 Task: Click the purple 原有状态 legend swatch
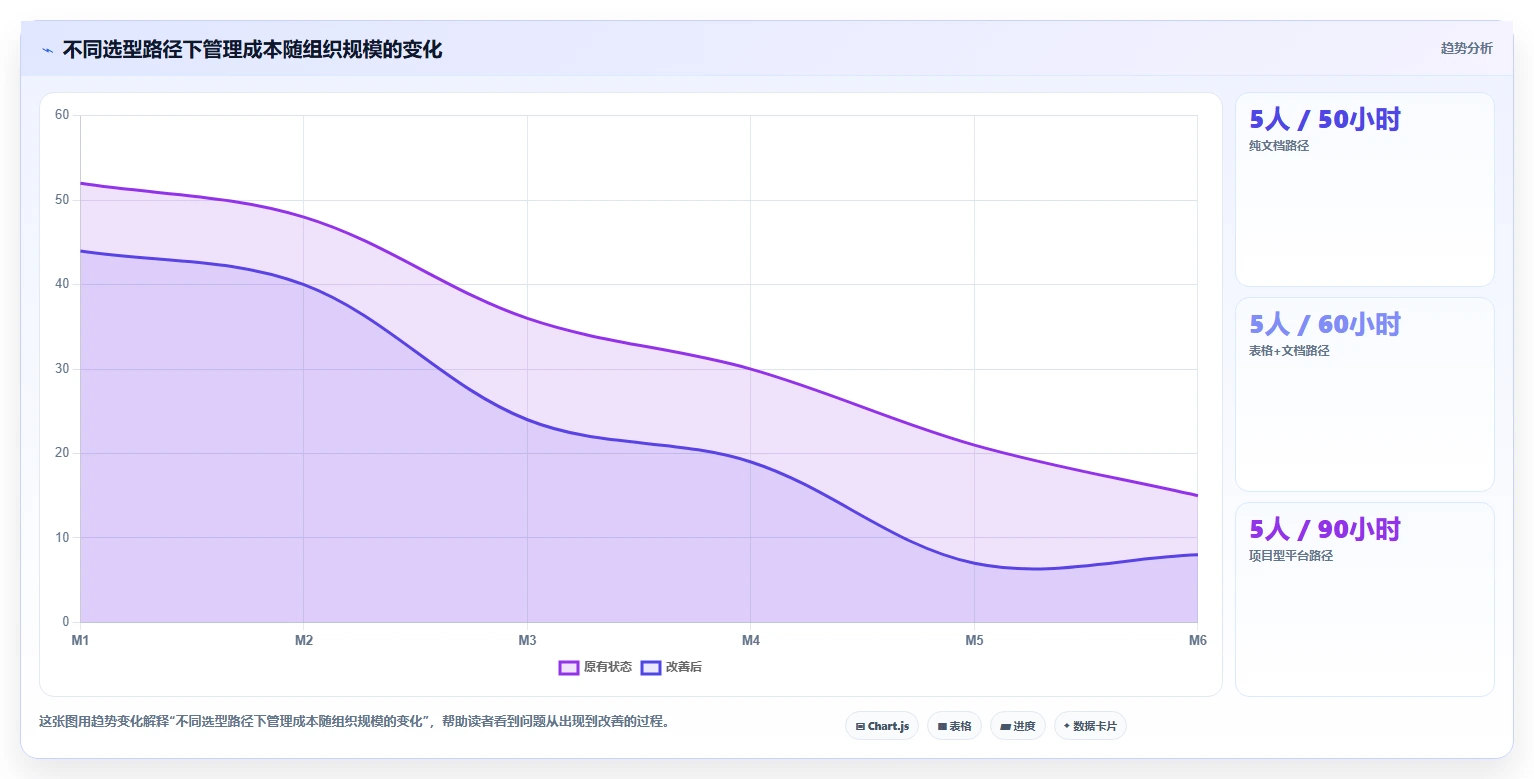569,667
